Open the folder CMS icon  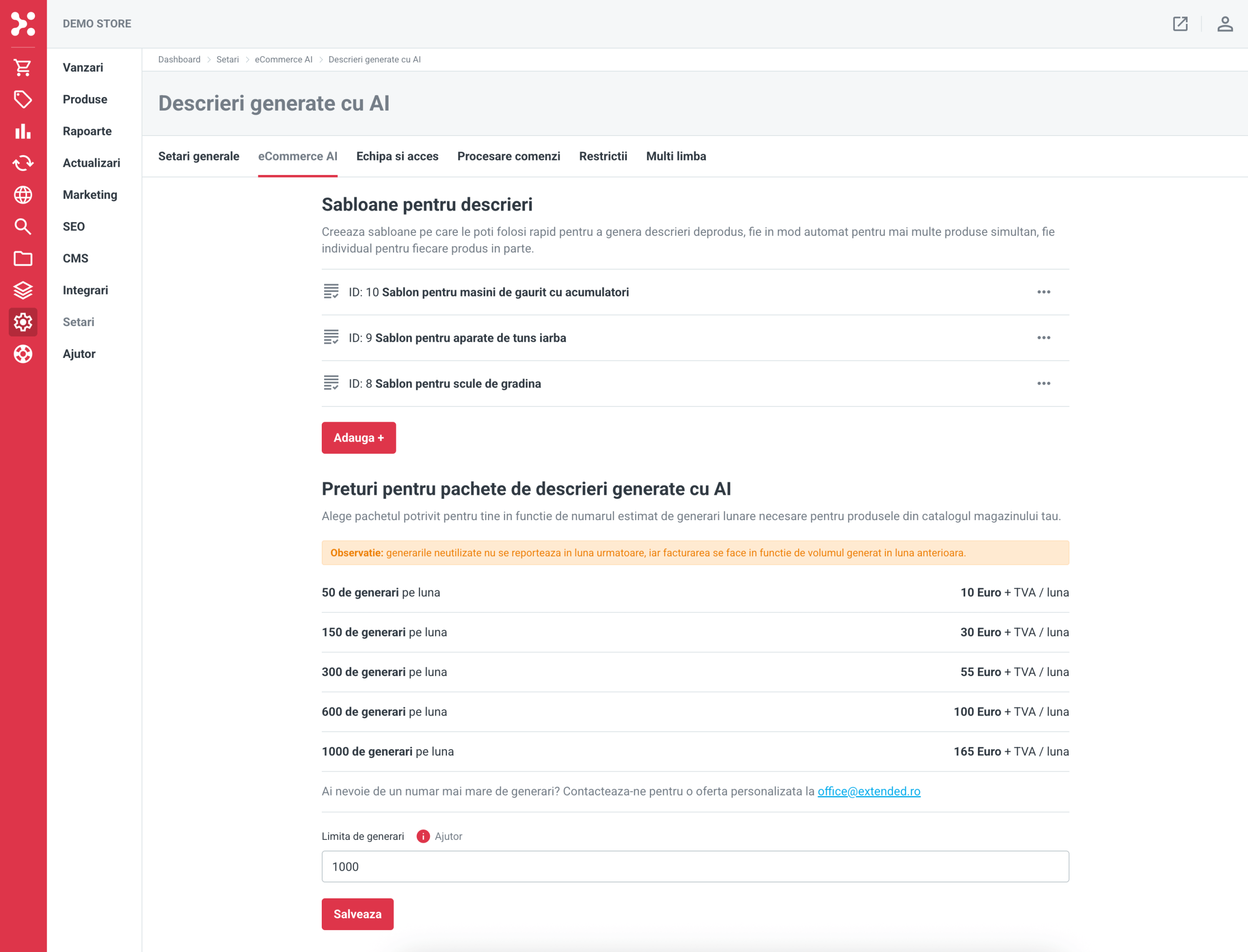23,258
